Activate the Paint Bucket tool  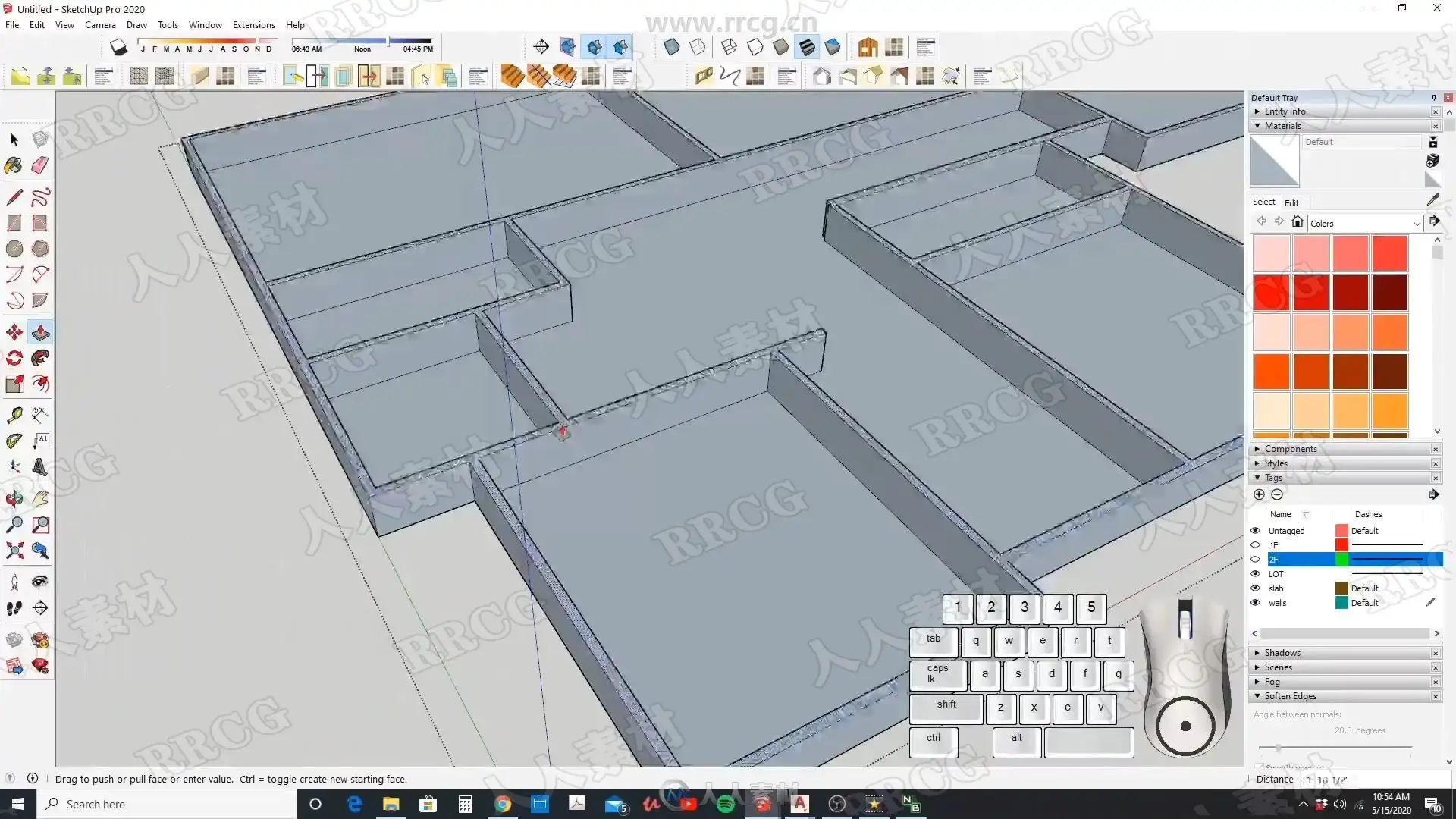click(14, 165)
